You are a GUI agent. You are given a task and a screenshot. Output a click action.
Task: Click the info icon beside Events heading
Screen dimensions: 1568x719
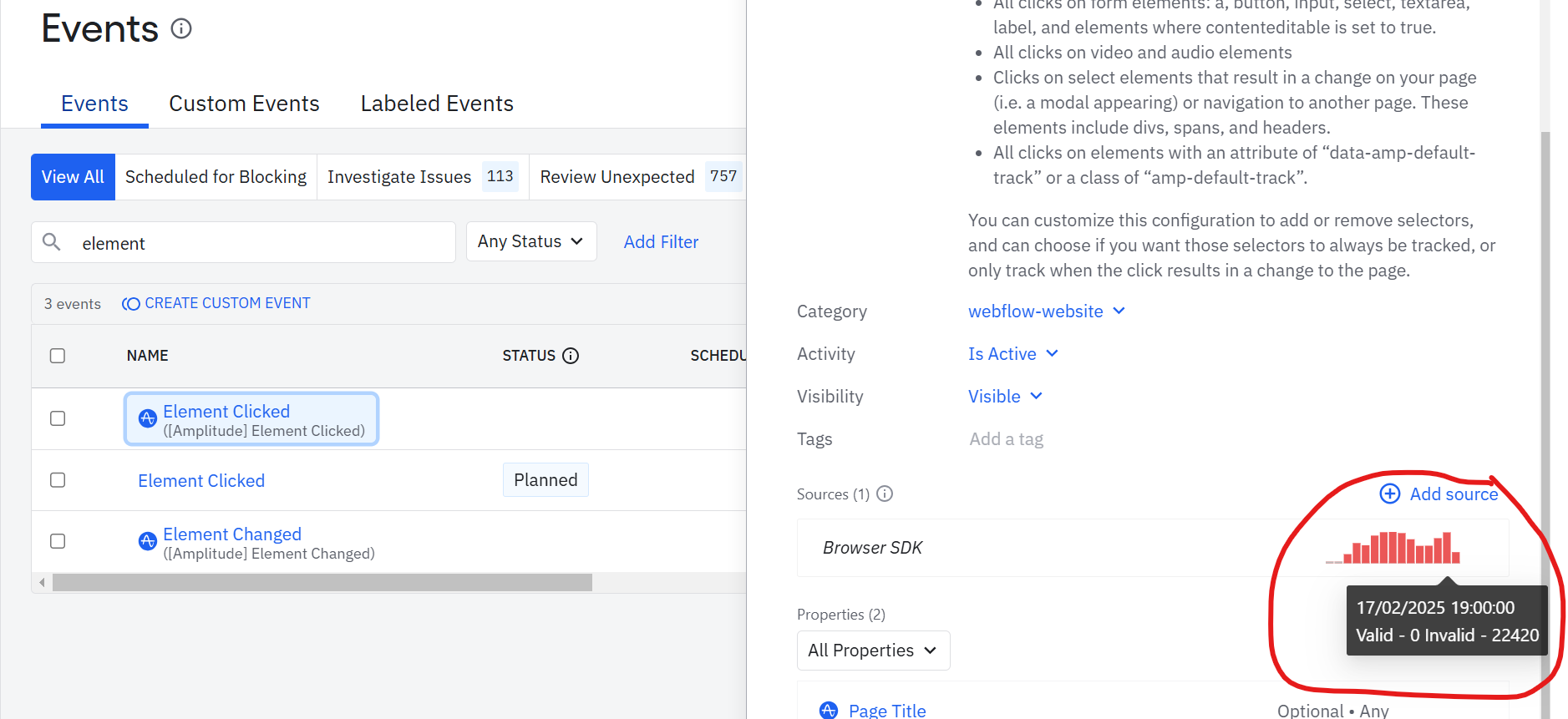point(181,29)
